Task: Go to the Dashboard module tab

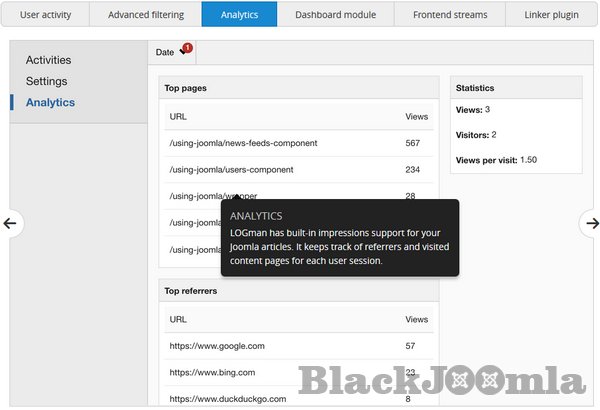Action: (x=334, y=15)
